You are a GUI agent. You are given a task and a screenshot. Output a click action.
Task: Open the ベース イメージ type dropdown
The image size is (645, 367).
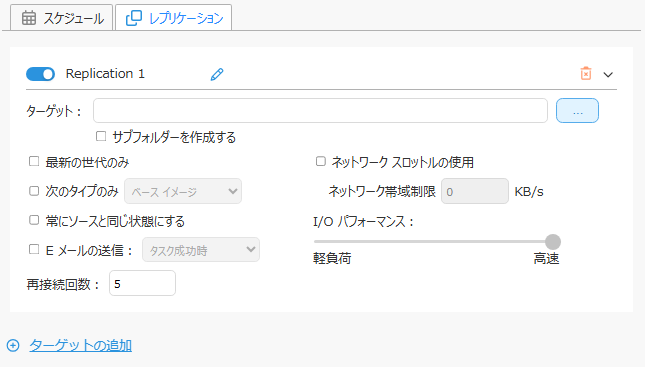(x=183, y=191)
